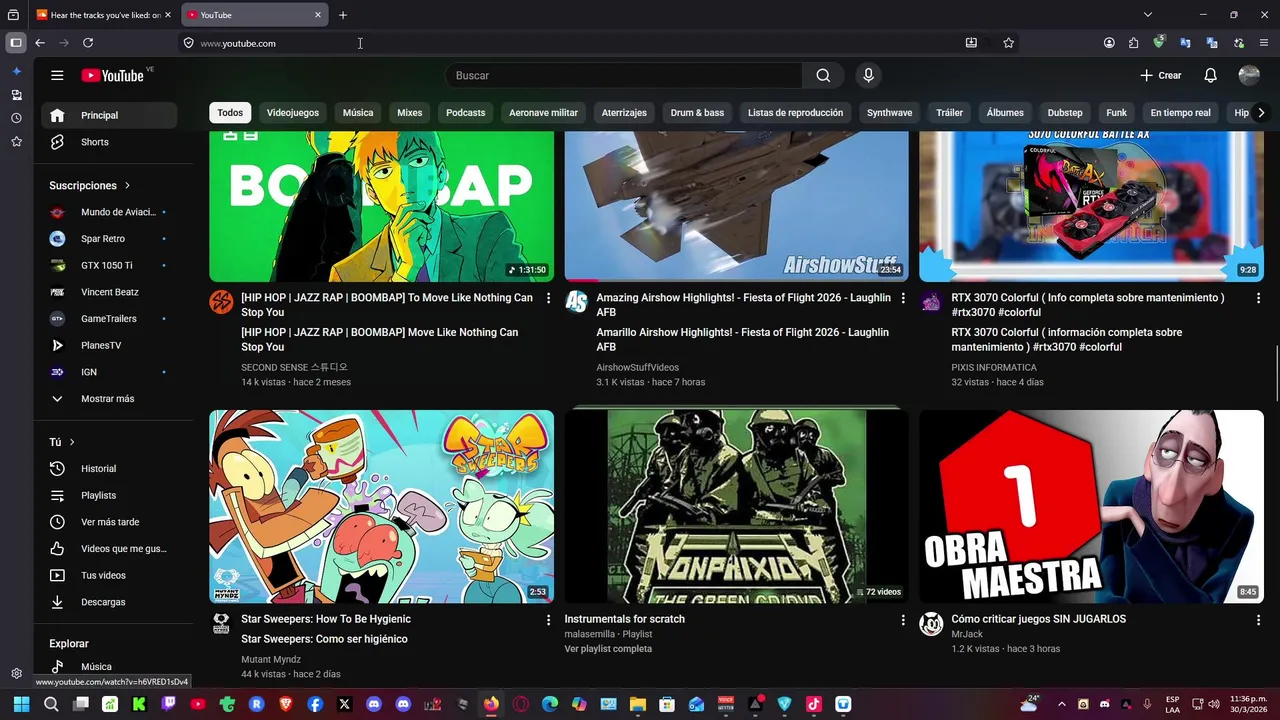Show more chips with right arrow

click(1261, 113)
